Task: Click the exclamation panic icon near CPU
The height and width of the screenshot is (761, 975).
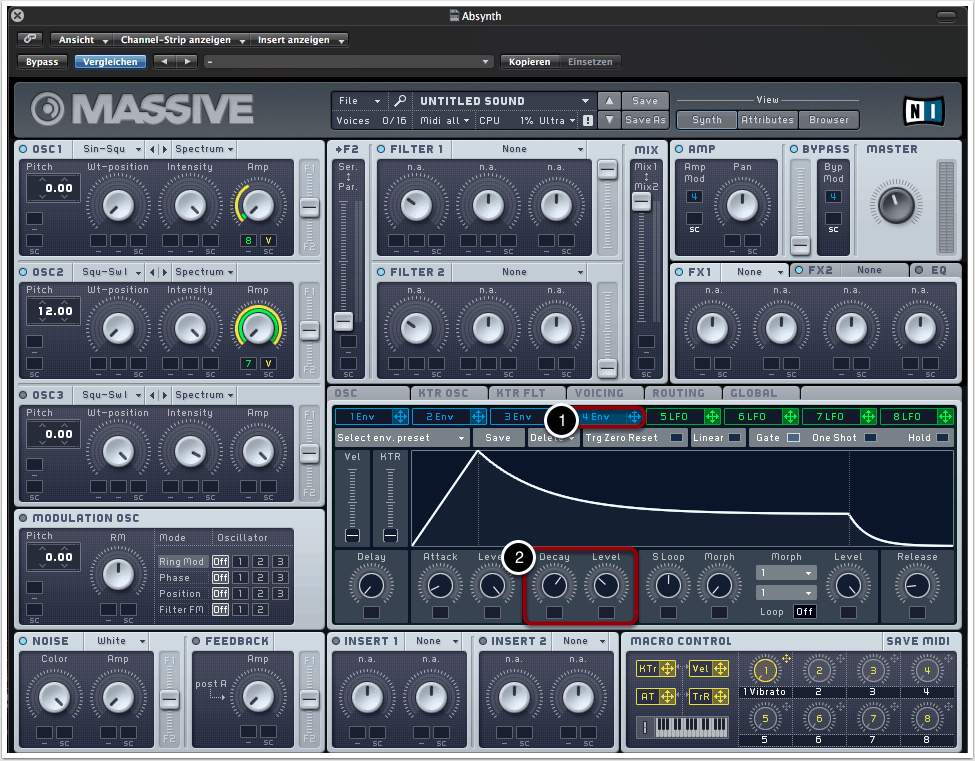Action: tap(588, 120)
